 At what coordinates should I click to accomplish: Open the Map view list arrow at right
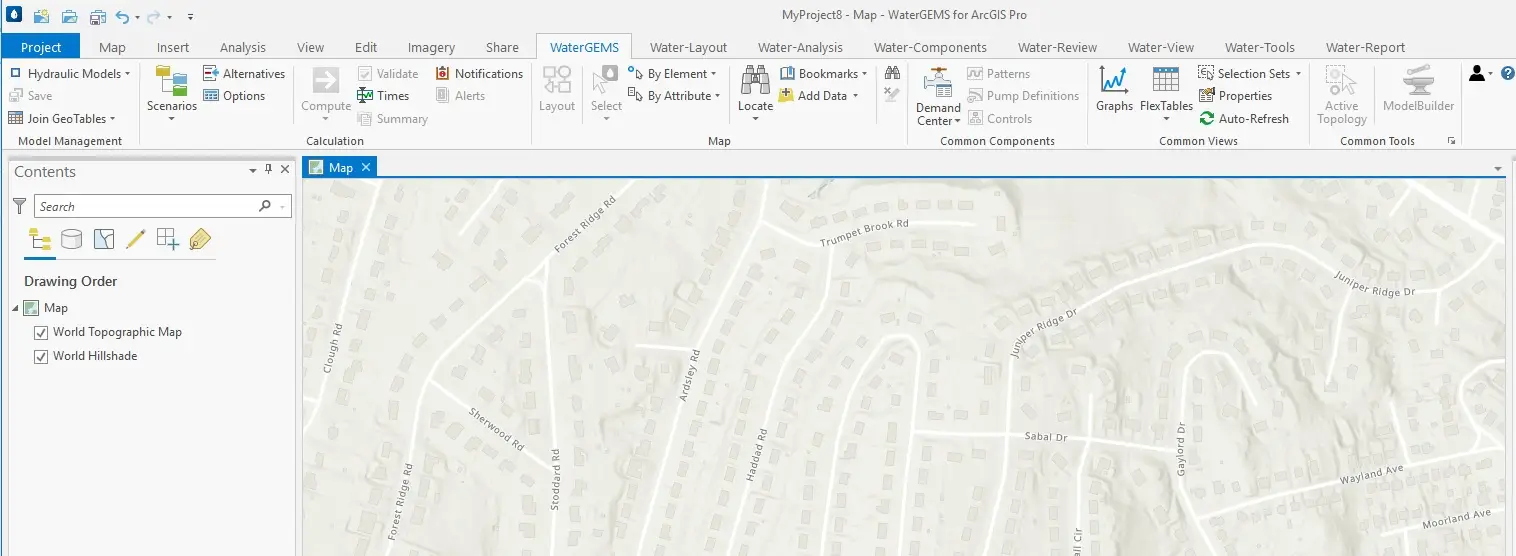point(1497,168)
